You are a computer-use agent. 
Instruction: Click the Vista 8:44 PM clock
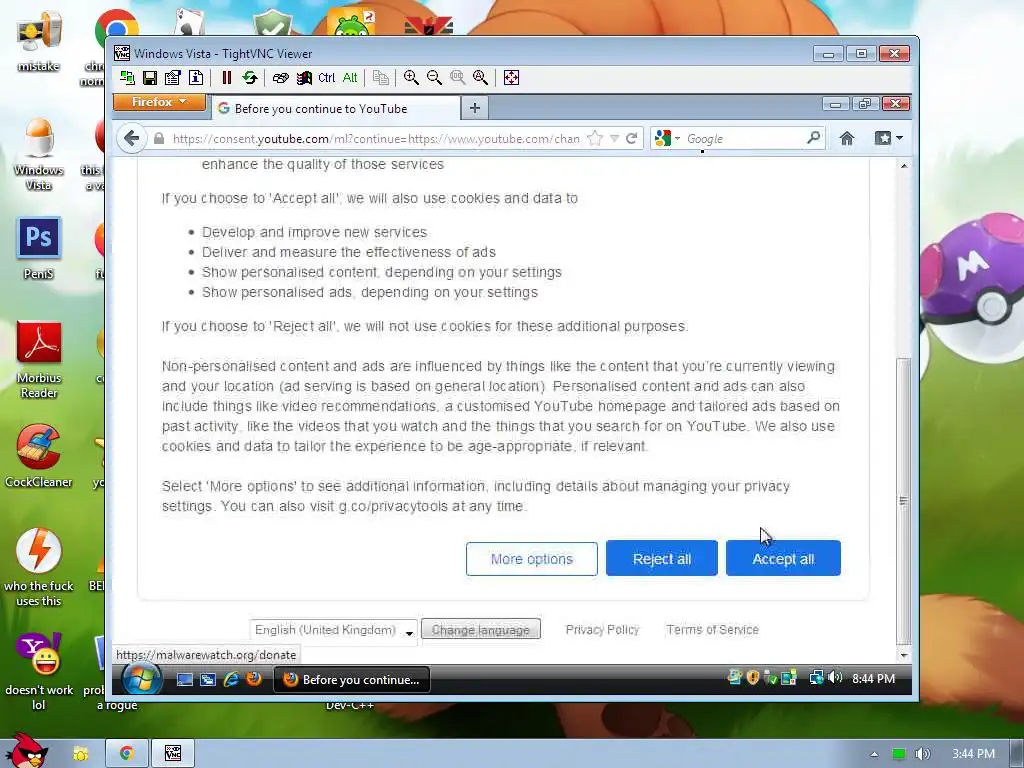(873, 679)
